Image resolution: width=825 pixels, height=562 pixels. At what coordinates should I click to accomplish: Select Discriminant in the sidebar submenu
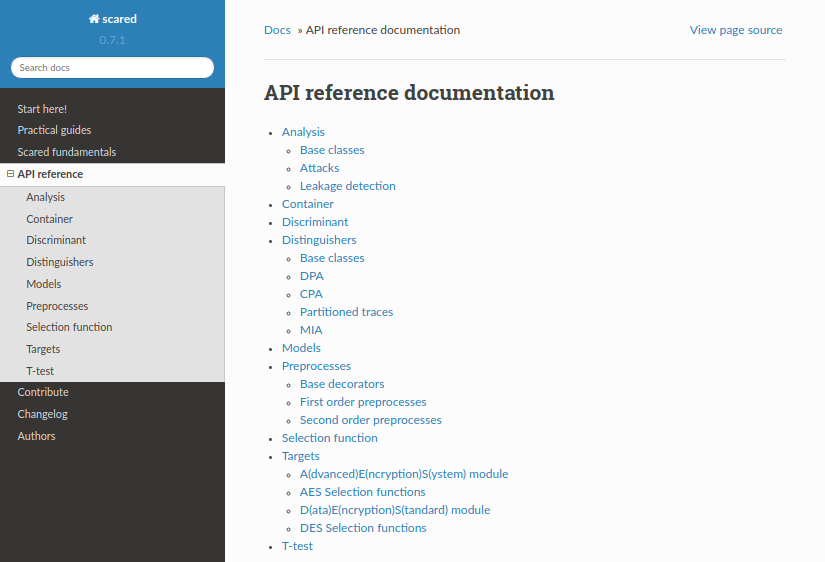tap(56, 240)
